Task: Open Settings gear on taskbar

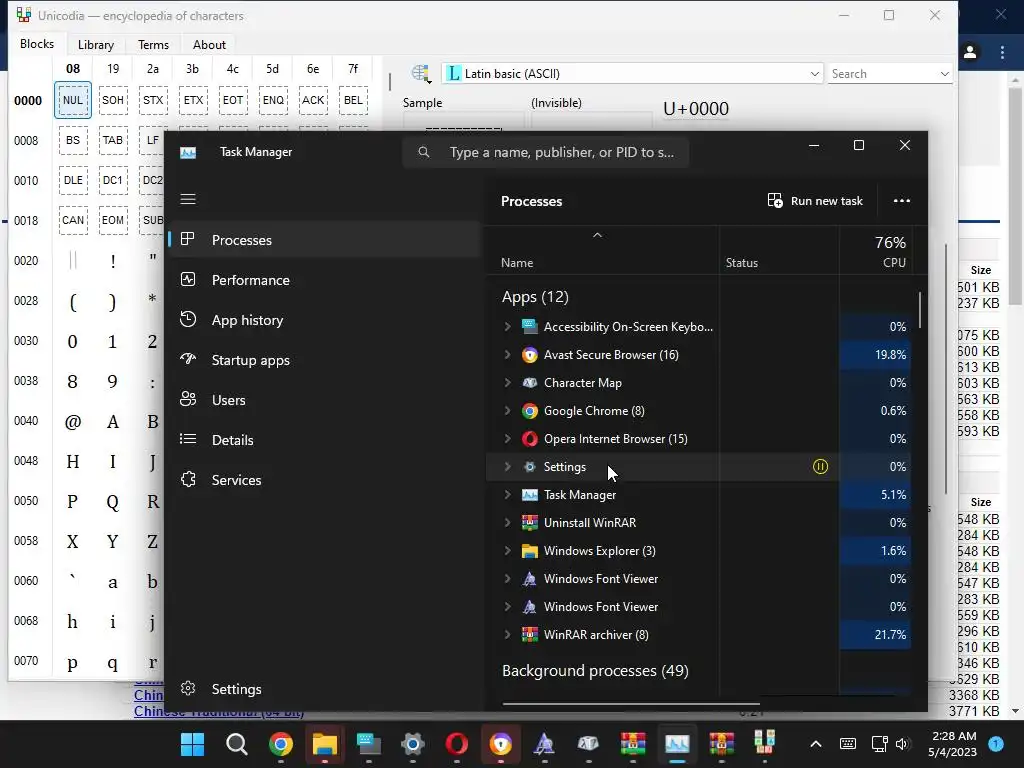Action: [413, 744]
